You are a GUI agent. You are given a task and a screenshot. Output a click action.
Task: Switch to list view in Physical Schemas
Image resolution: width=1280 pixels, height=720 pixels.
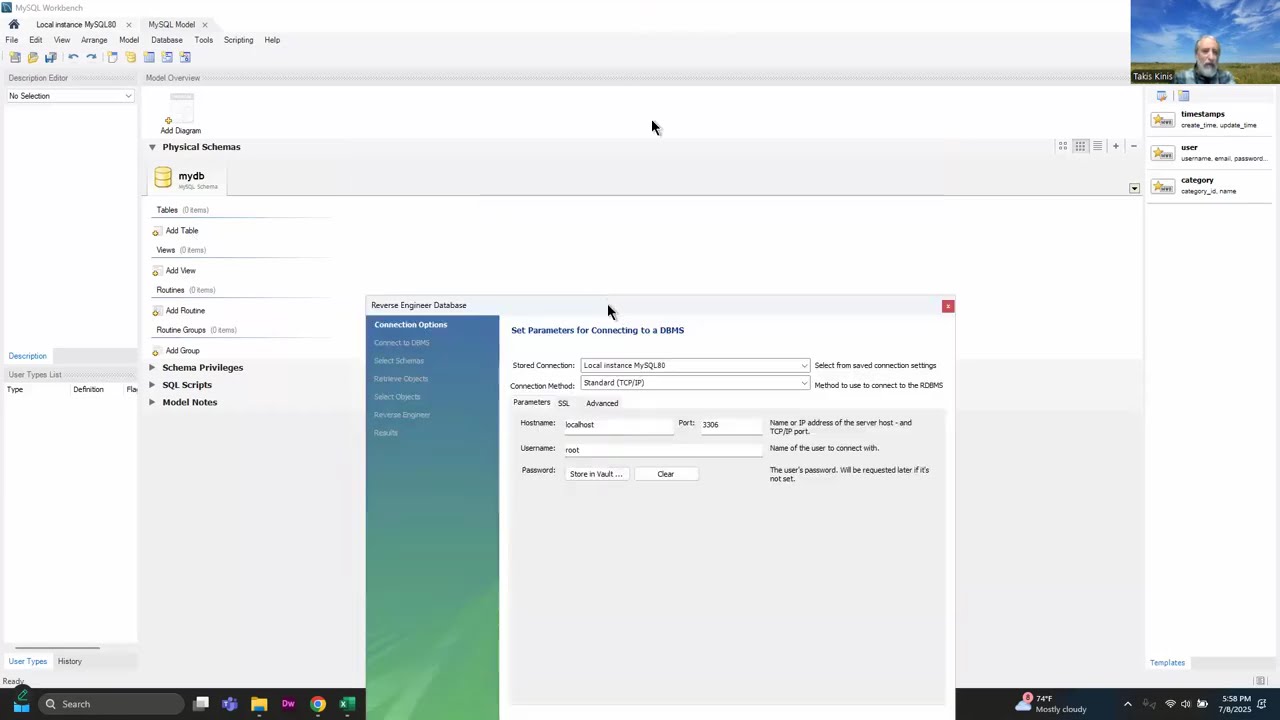[x=1097, y=146]
